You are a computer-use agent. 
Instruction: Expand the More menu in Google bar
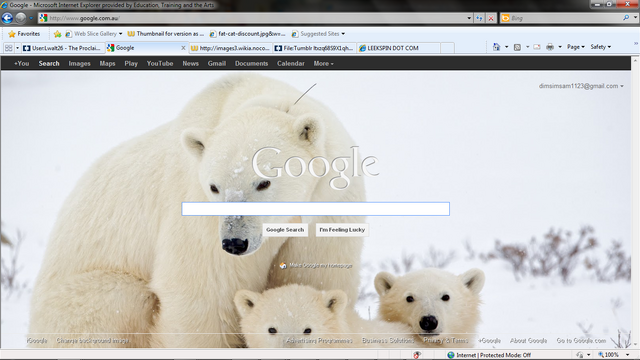coord(323,64)
